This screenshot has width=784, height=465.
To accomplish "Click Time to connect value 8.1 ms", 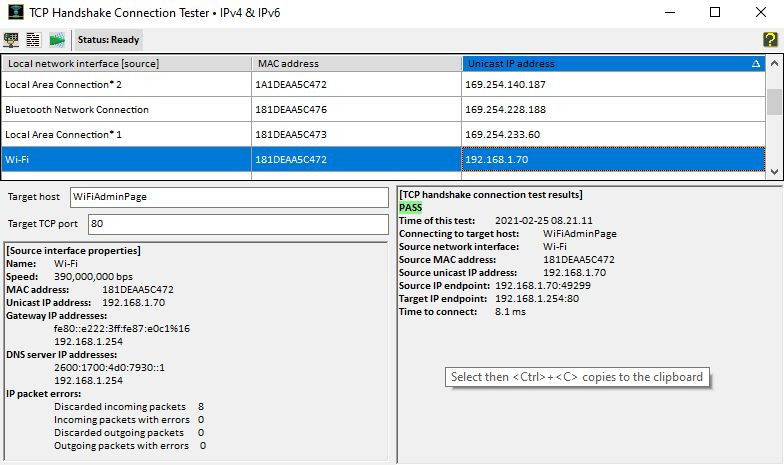I will pyautogui.click(x=510, y=312).
